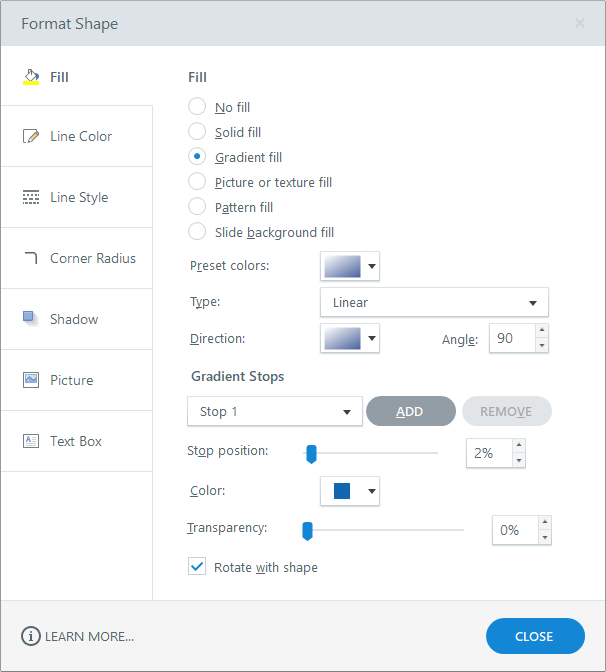The width and height of the screenshot is (606, 672).
Task: Switch to the Line Color tab
Action: tap(80, 136)
